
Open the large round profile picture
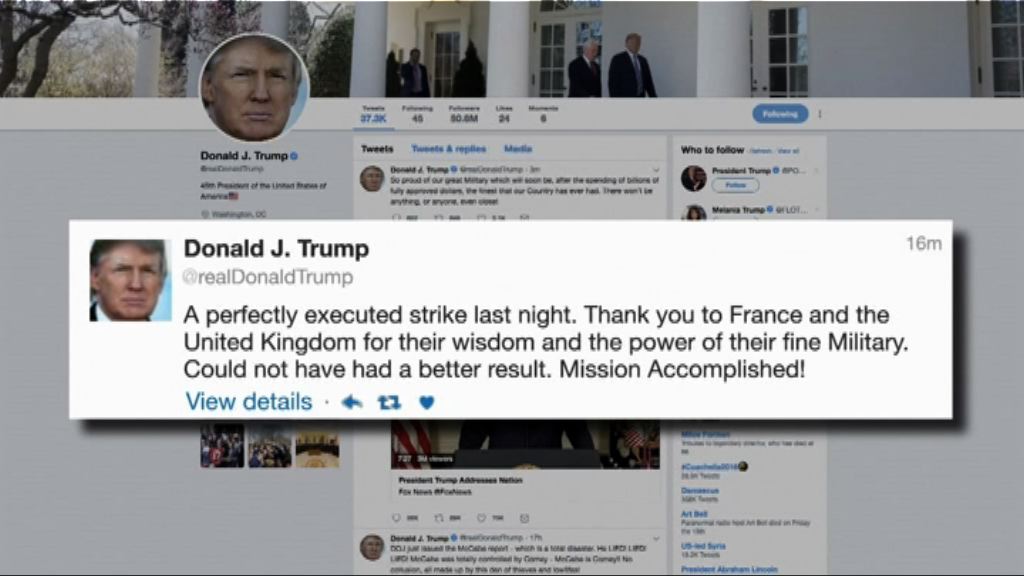coord(254,88)
